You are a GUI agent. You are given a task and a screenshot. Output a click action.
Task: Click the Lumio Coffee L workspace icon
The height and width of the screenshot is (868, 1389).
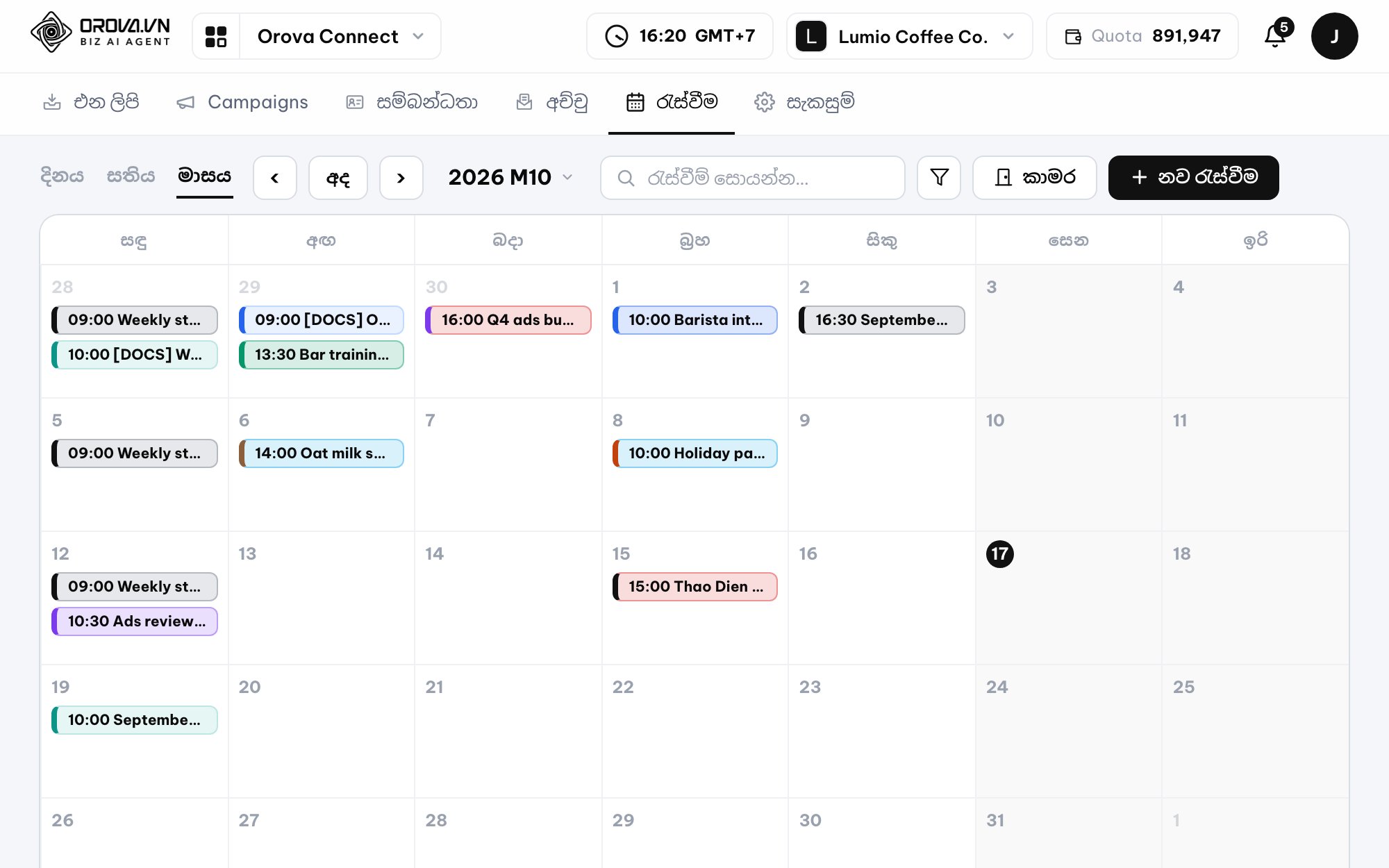pos(811,36)
